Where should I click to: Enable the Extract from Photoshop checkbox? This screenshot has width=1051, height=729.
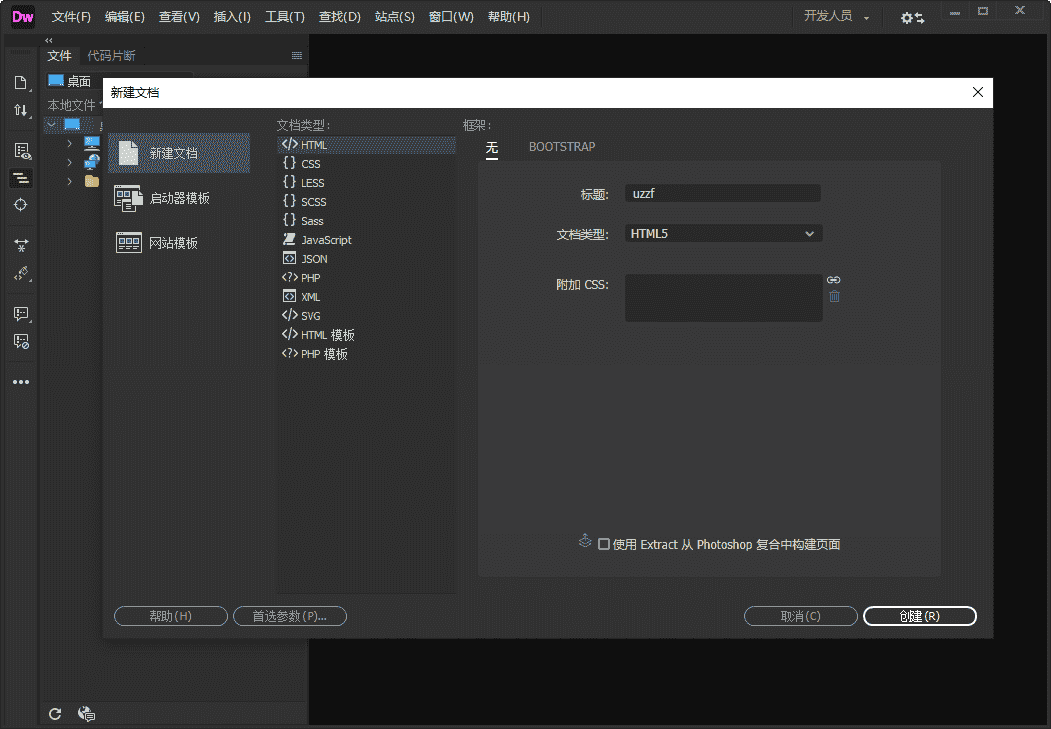pyautogui.click(x=603, y=545)
